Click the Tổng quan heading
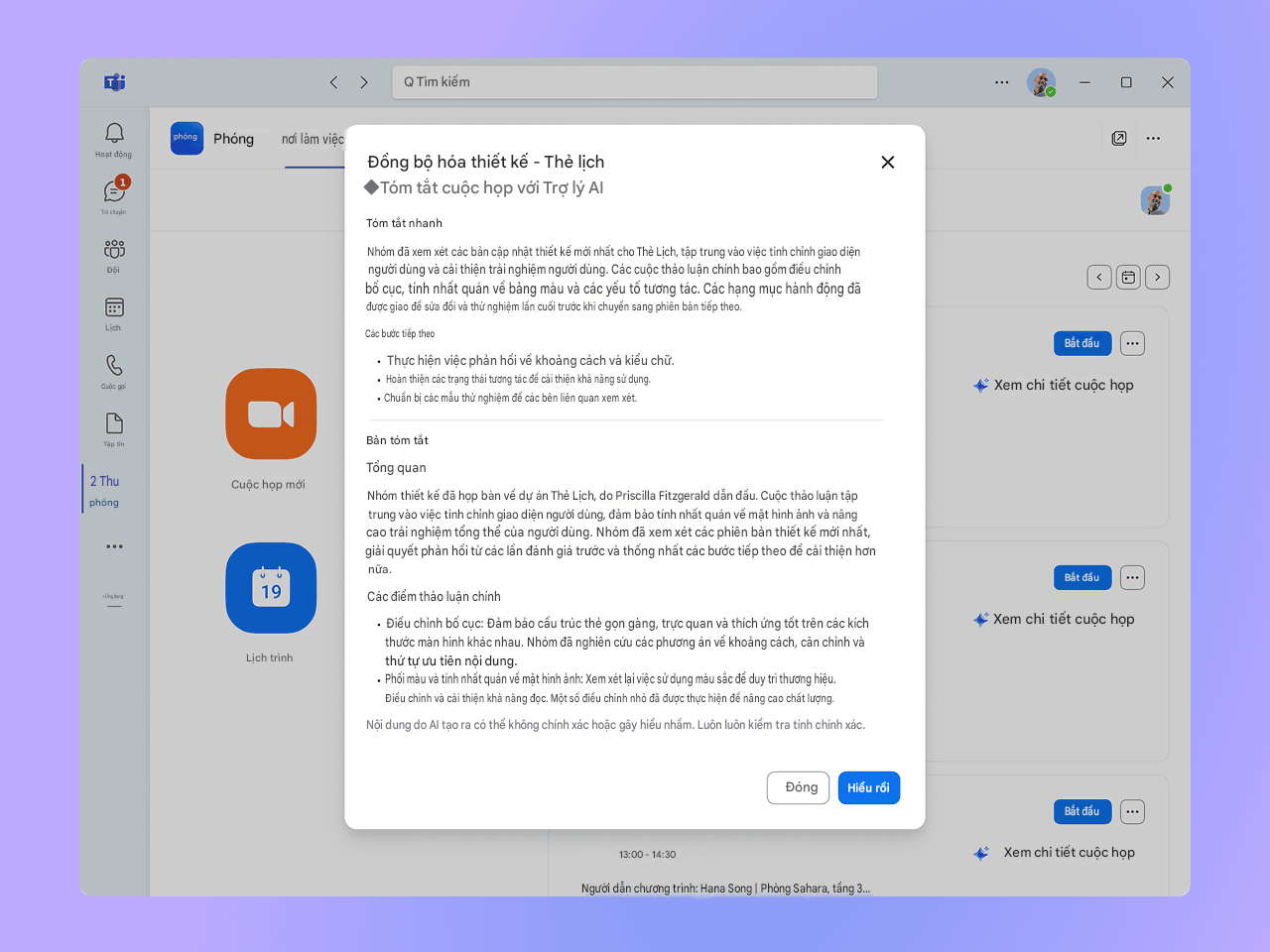 coord(396,468)
